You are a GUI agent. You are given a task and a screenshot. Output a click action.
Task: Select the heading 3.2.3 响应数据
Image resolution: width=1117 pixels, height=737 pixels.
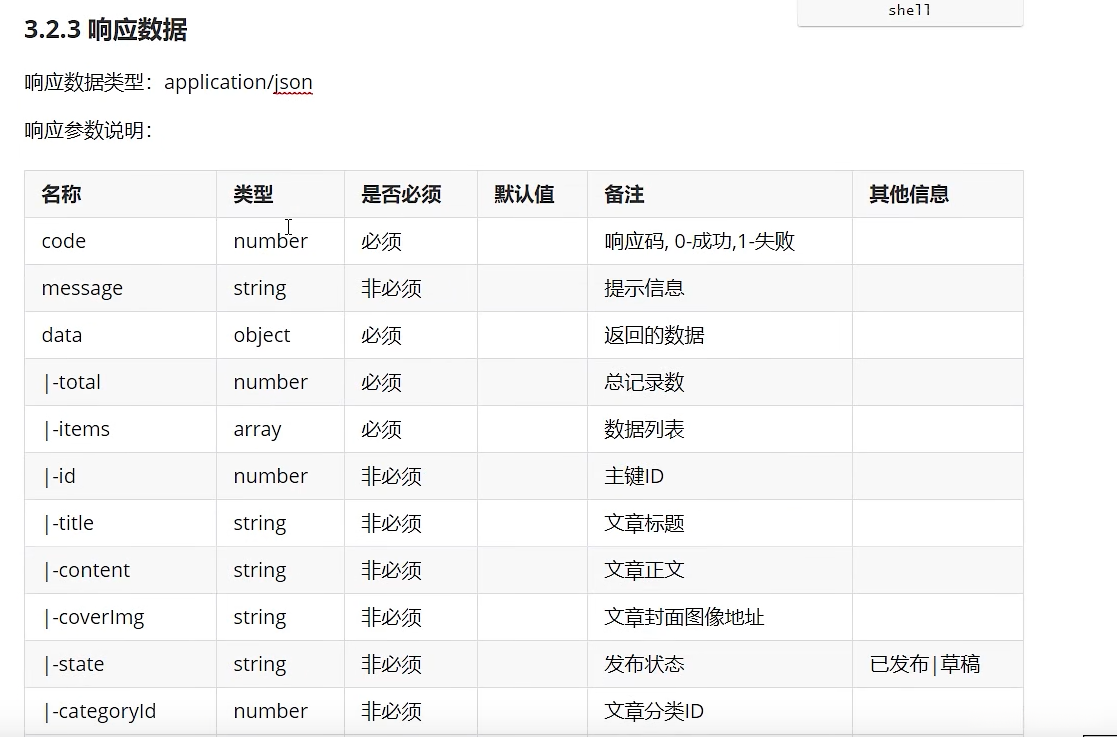(105, 30)
